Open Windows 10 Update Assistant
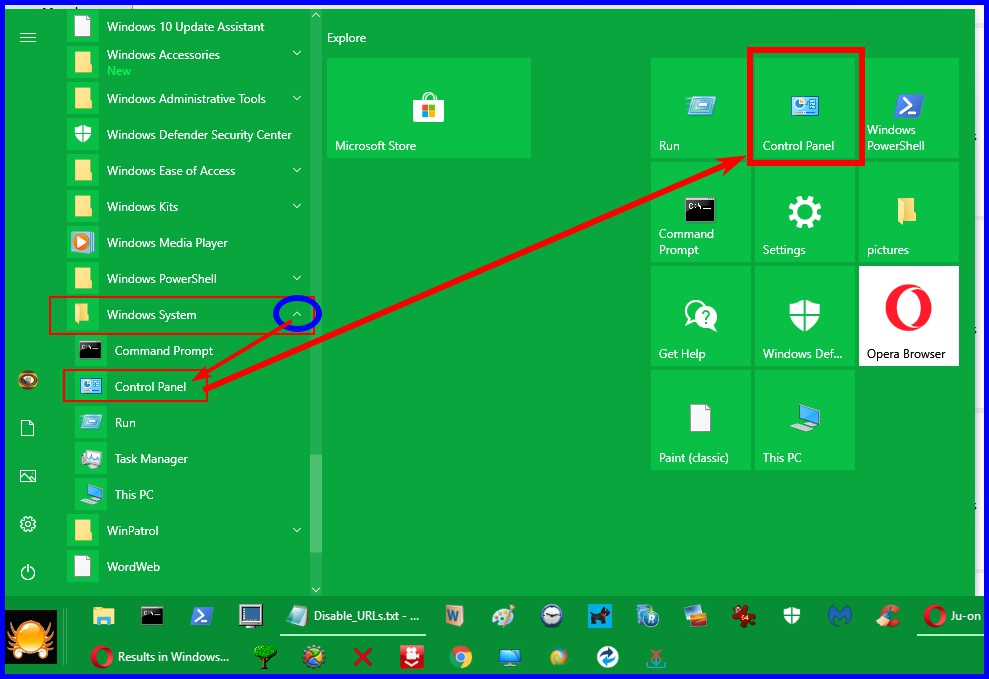989x679 pixels. coord(187,26)
